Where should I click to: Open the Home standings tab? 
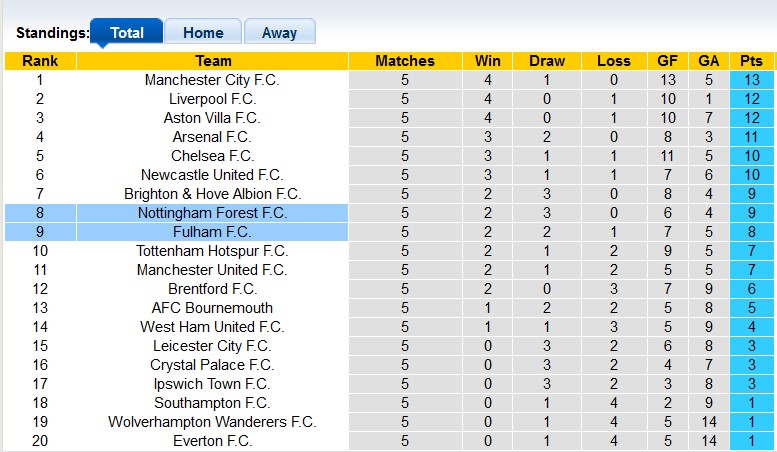[203, 33]
